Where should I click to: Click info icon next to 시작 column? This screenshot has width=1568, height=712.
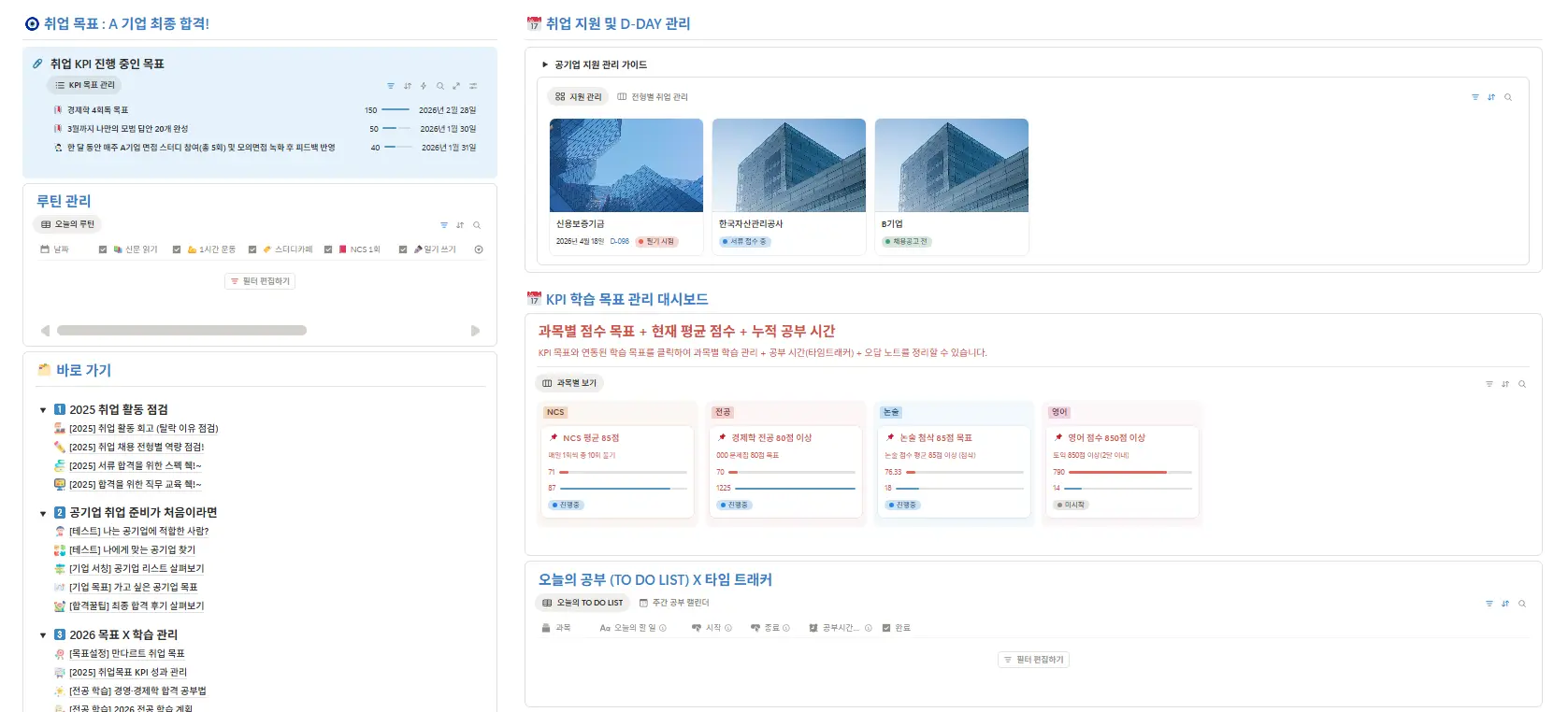click(728, 628)
